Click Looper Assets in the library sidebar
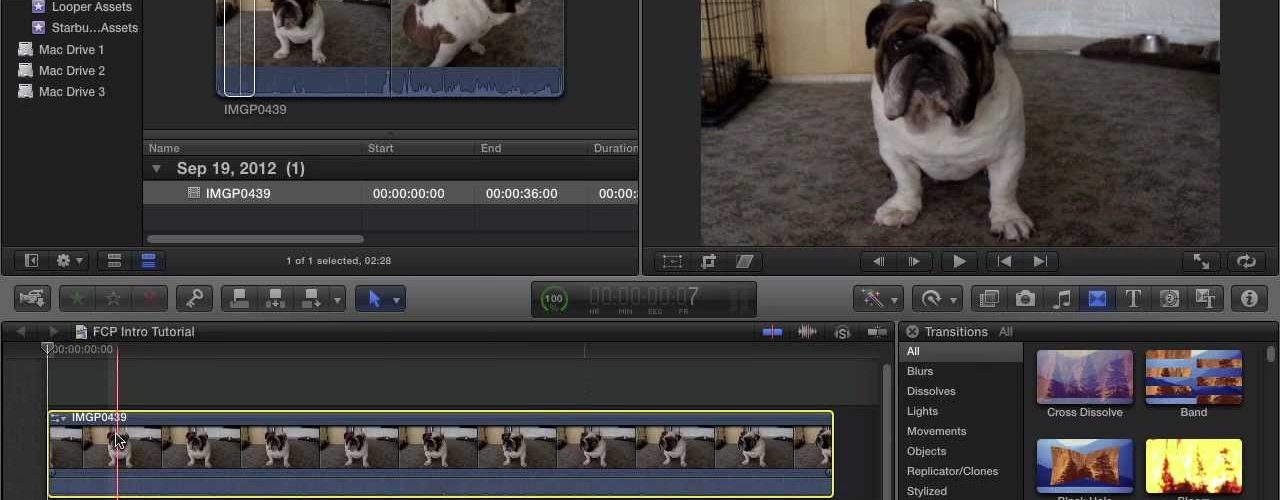The width and height of the screenshot is (1280, 500). point(92,7)
